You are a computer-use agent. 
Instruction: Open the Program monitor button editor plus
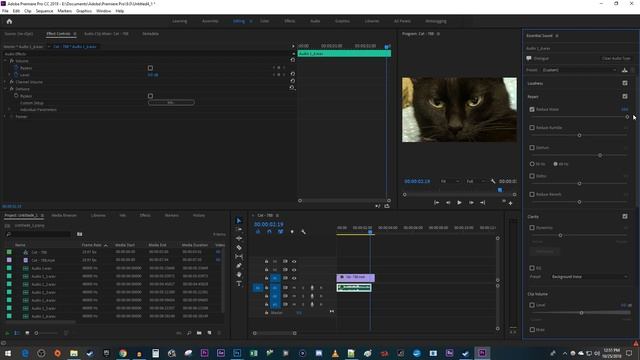coord(510,203)
